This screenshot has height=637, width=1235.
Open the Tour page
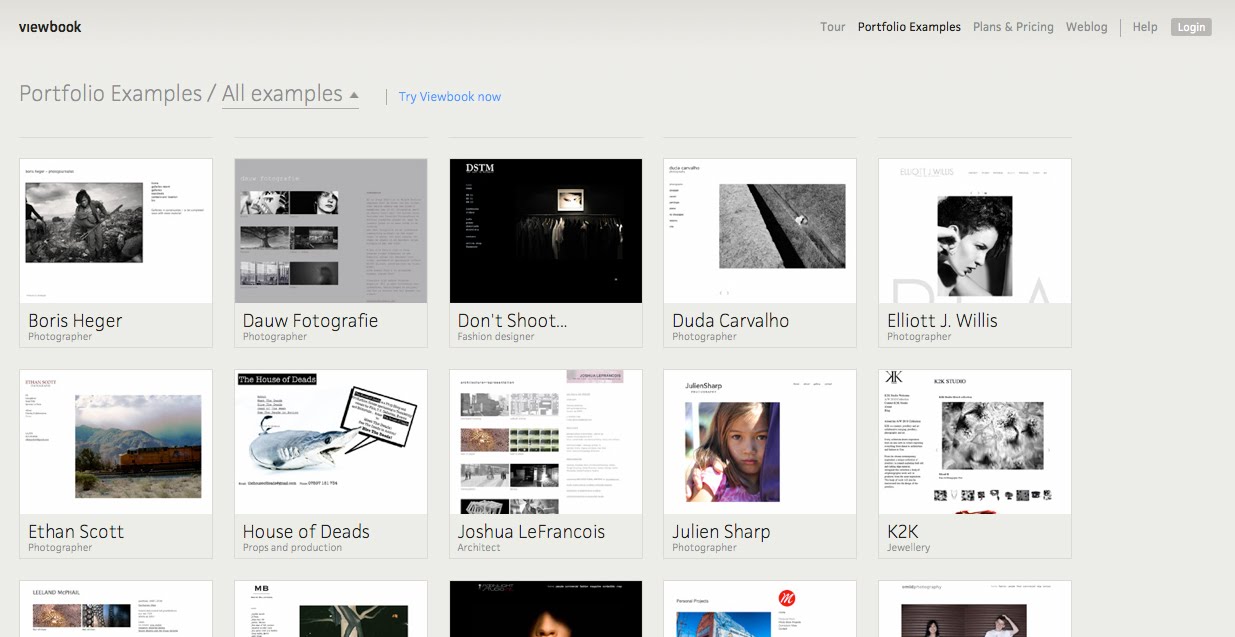[832, 27]
